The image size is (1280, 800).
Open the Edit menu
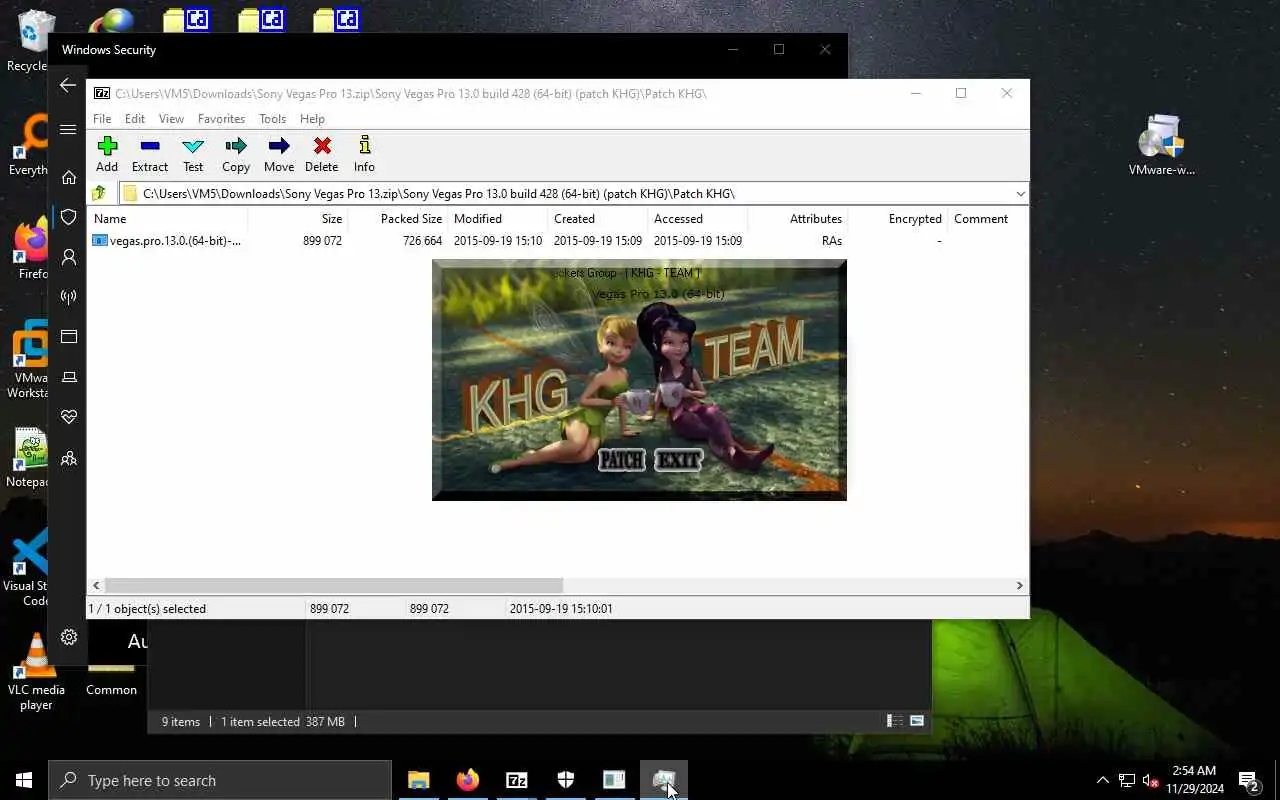135,119
